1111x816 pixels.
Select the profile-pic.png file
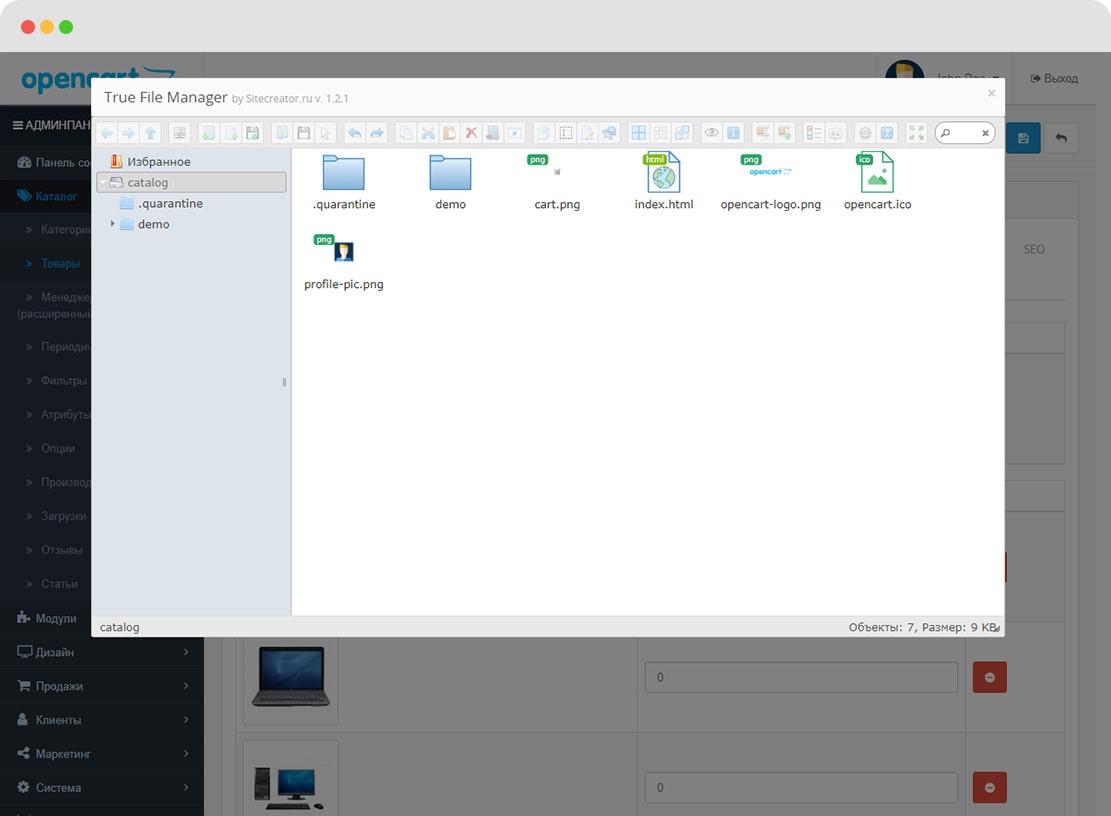point(344,263)
